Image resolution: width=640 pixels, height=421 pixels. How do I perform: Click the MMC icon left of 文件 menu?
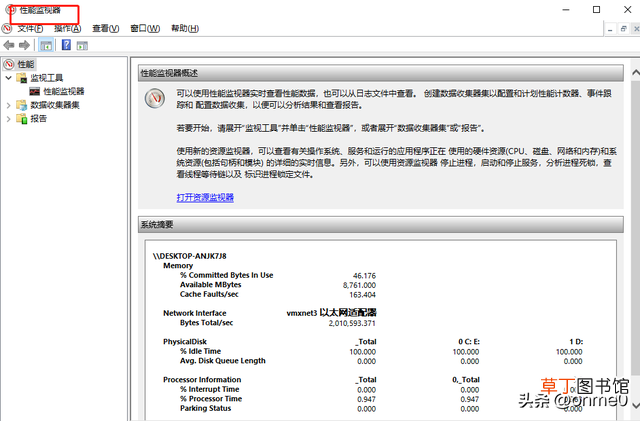point(7,28)
